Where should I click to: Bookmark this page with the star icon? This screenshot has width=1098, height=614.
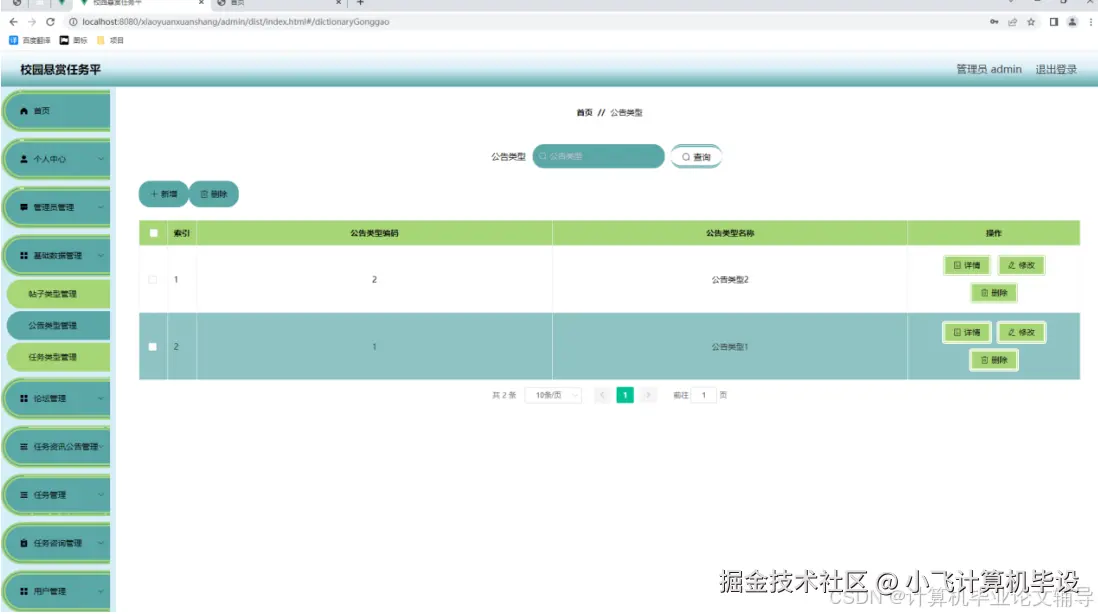pos(1031,22)
